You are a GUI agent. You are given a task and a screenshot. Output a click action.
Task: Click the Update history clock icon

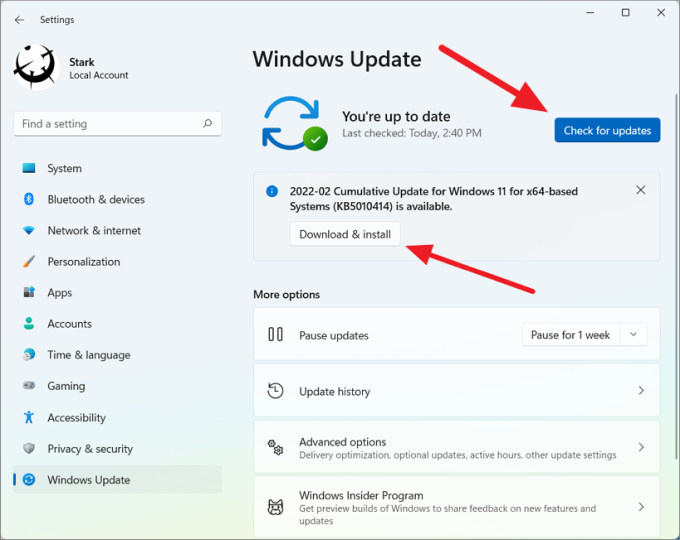[275, 391]
